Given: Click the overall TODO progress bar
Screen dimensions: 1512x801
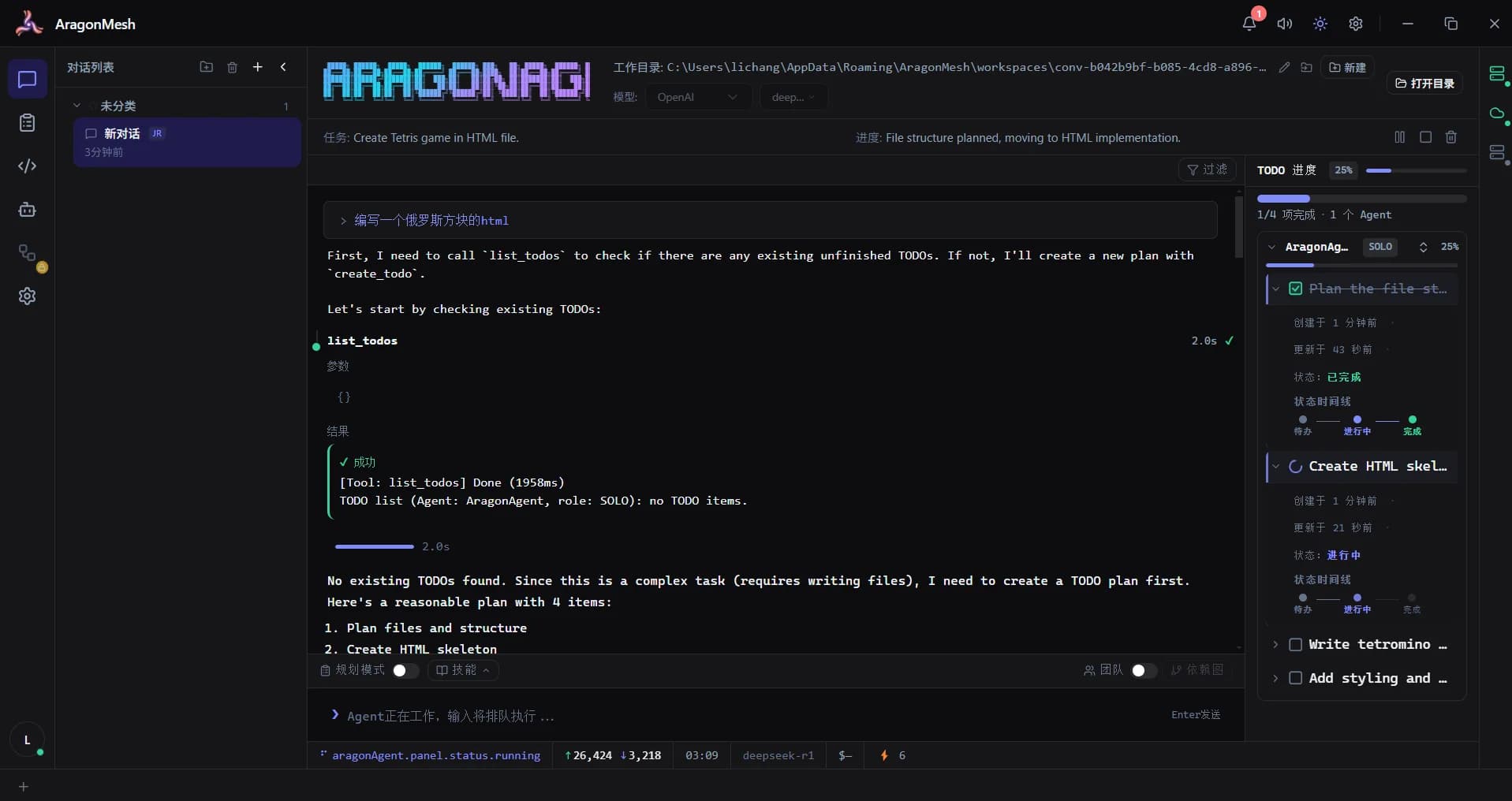Looking at the screenshot, I should coord(1416,170).
